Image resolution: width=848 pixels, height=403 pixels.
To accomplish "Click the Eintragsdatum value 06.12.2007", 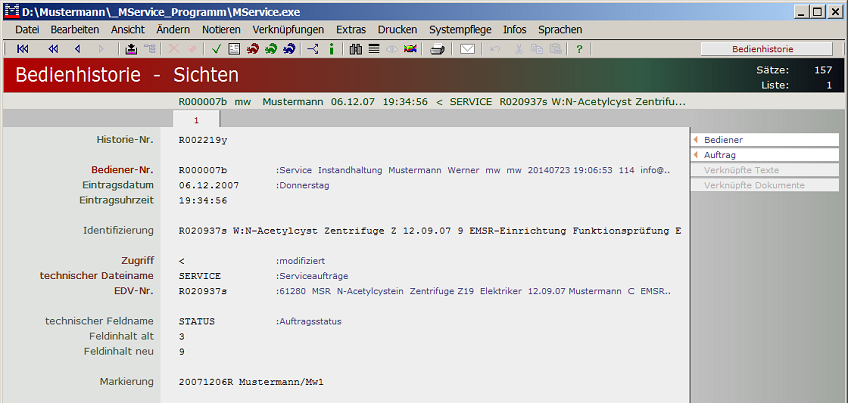I will coord(209,186).
